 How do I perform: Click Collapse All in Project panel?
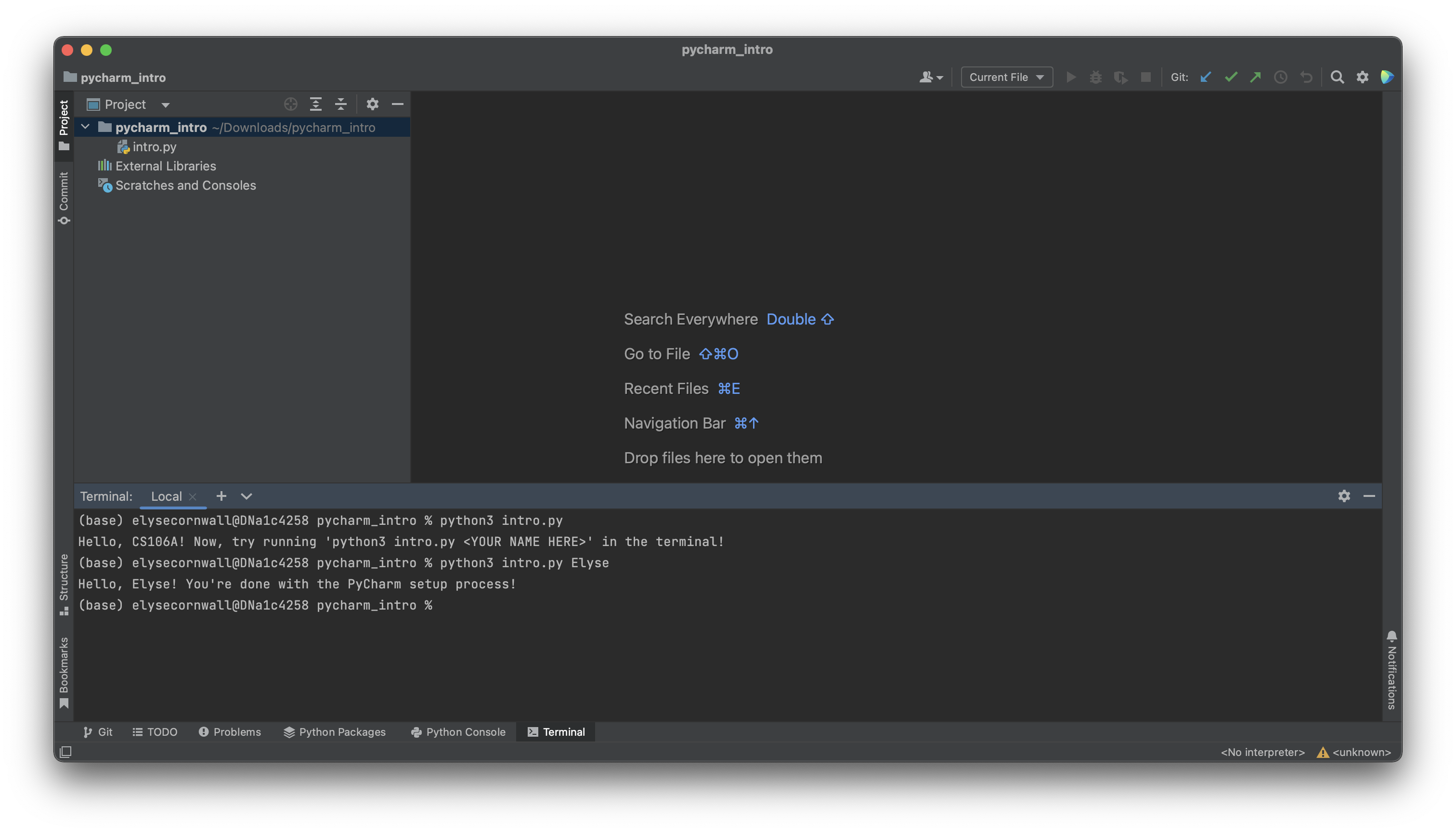(341, 104)
